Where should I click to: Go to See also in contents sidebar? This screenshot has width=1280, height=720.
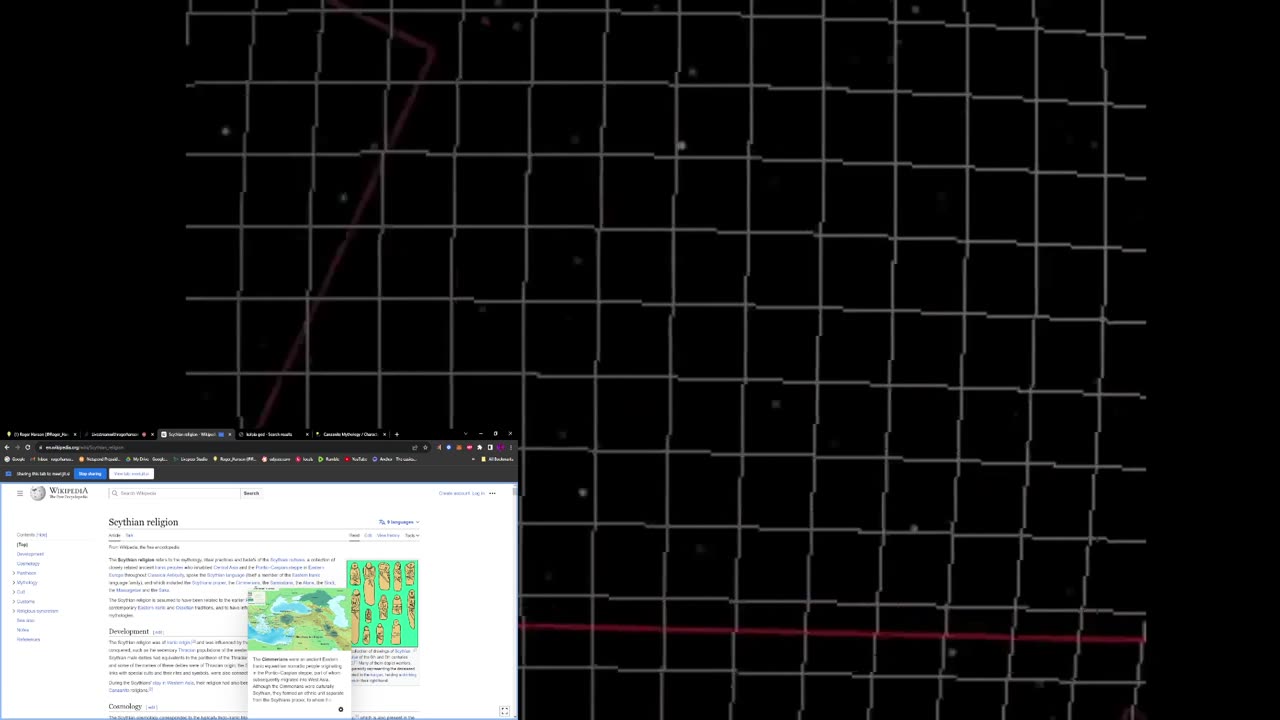point(25,620)
